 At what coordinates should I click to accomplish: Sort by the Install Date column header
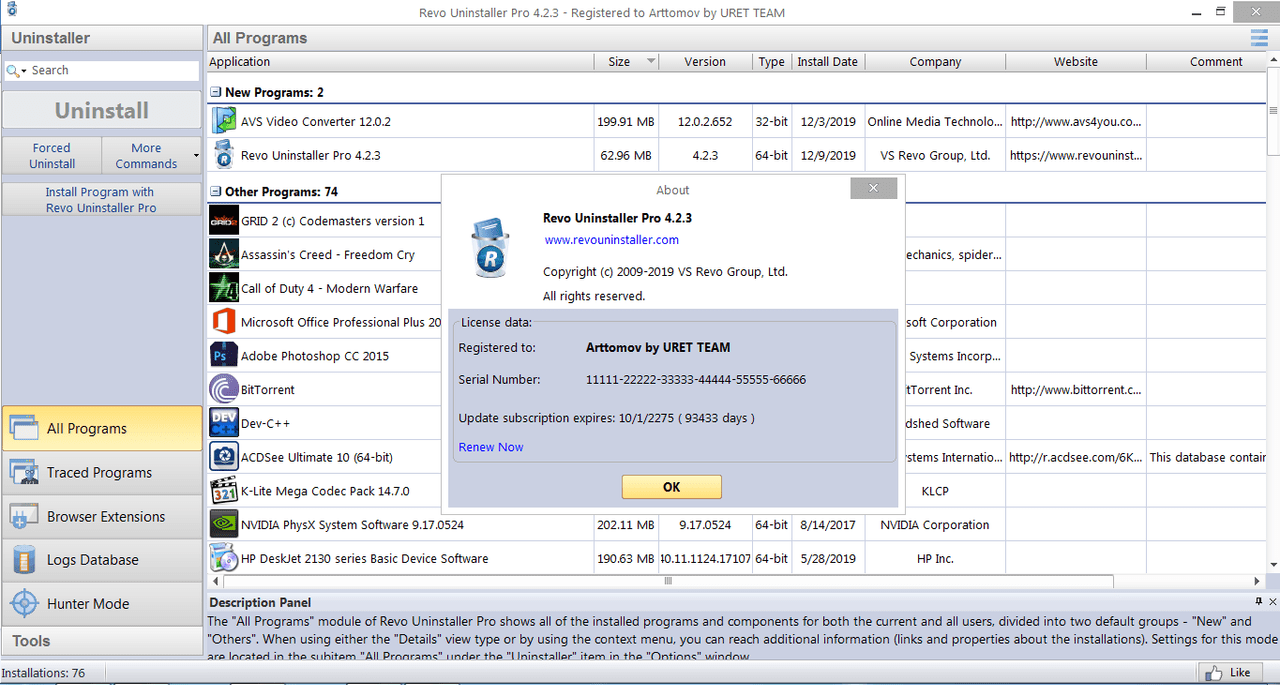(827, 62)
